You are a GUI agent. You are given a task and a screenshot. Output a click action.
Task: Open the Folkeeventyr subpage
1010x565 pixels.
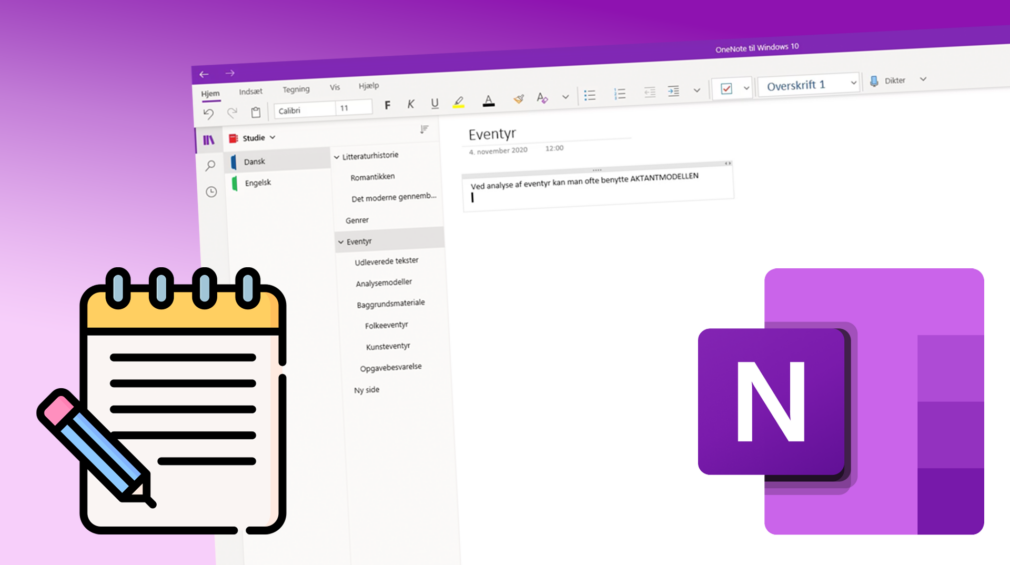[386, 325]
